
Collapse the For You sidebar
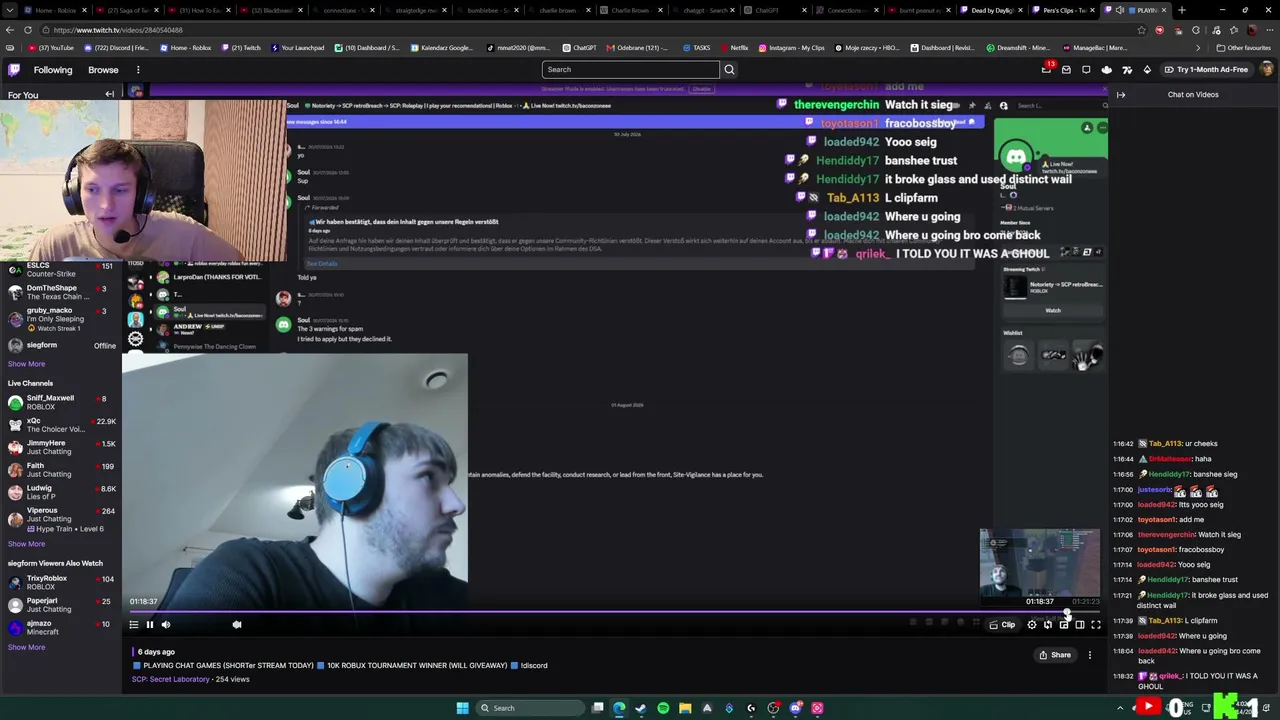tap(110, 94)
